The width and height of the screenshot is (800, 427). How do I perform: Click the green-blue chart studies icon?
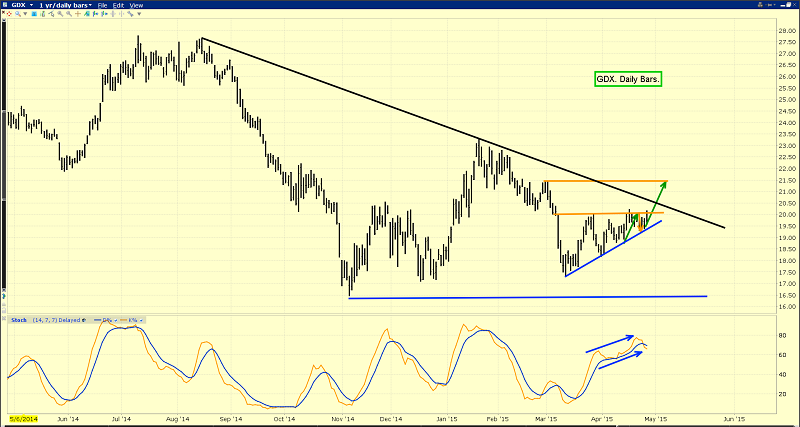87,14
